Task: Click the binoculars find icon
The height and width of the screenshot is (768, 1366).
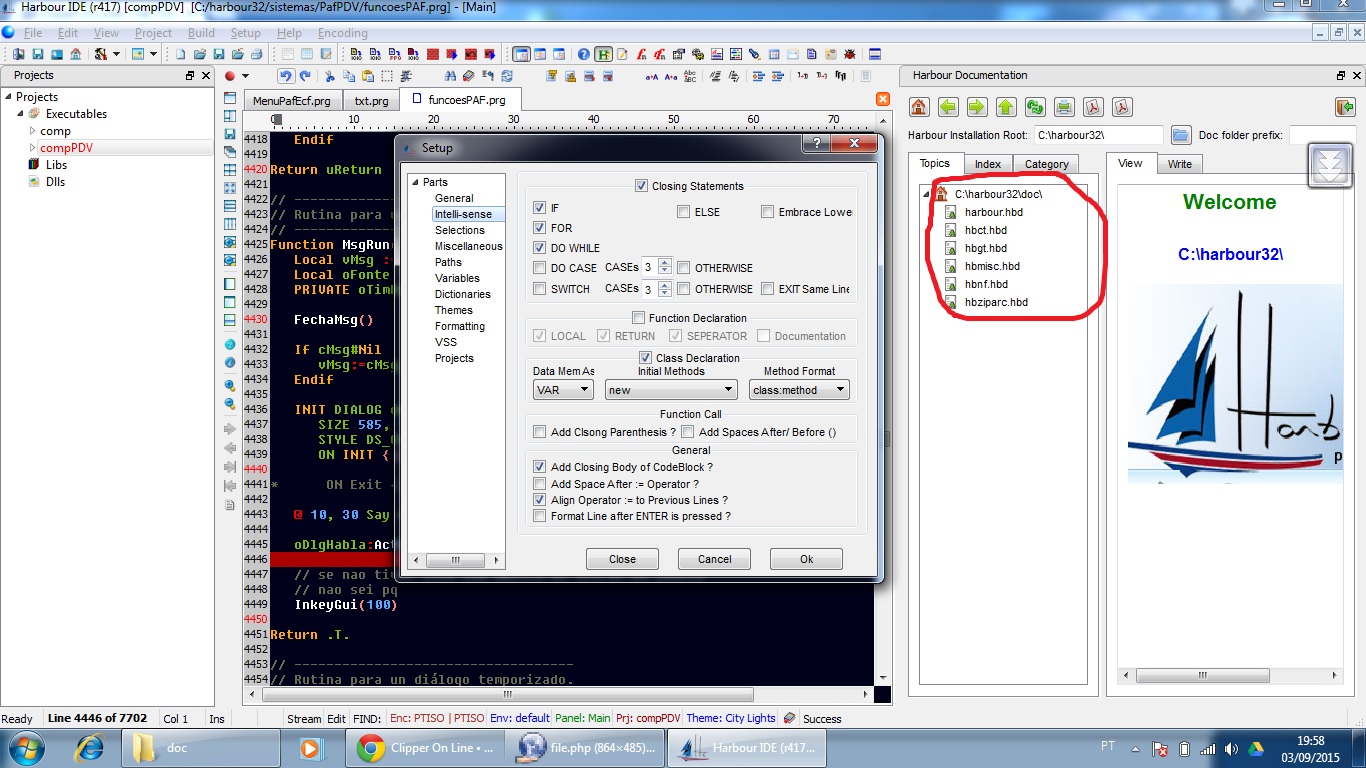Action: click(x=450, y=76)
